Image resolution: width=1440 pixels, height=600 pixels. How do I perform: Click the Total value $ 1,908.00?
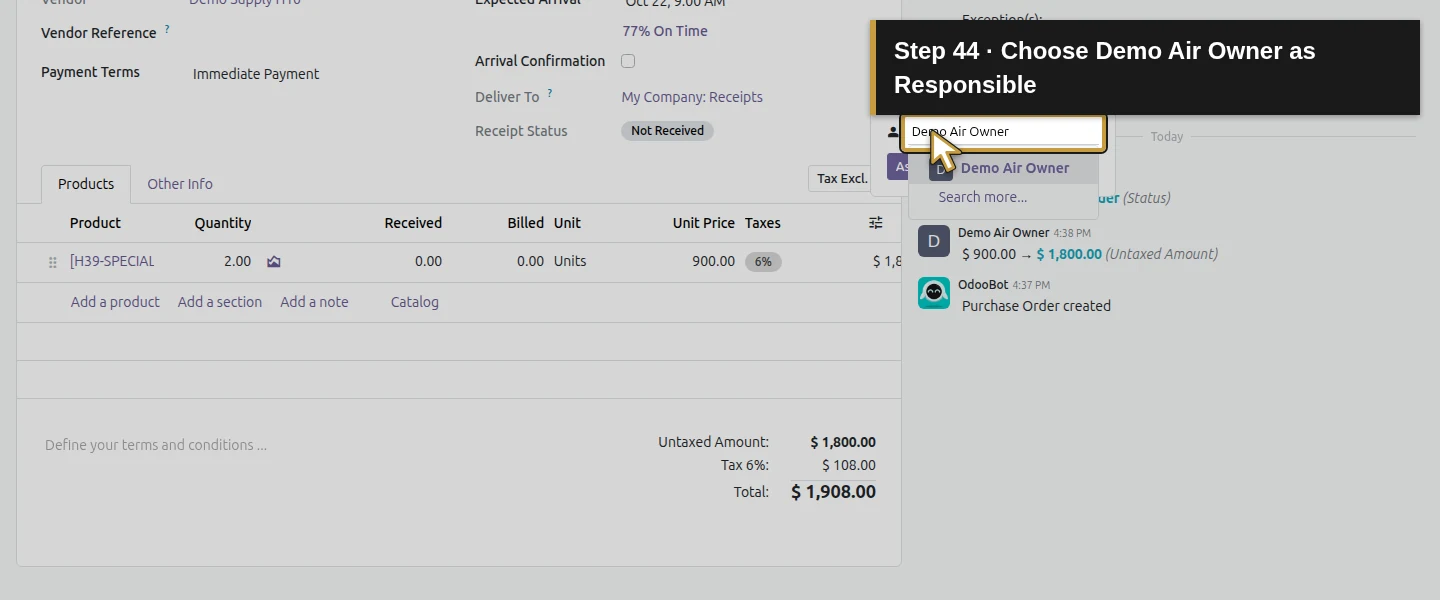coord(833,492)
